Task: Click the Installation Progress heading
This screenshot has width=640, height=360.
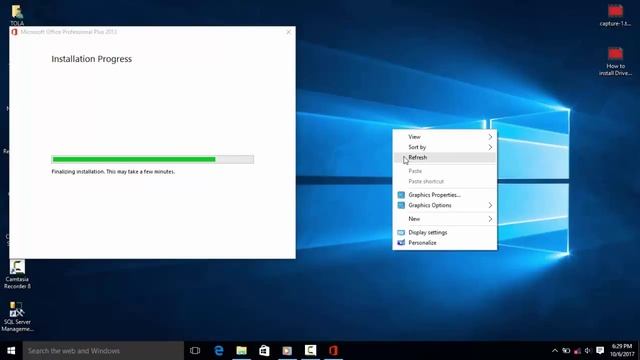Action: (x=91, y=59)
